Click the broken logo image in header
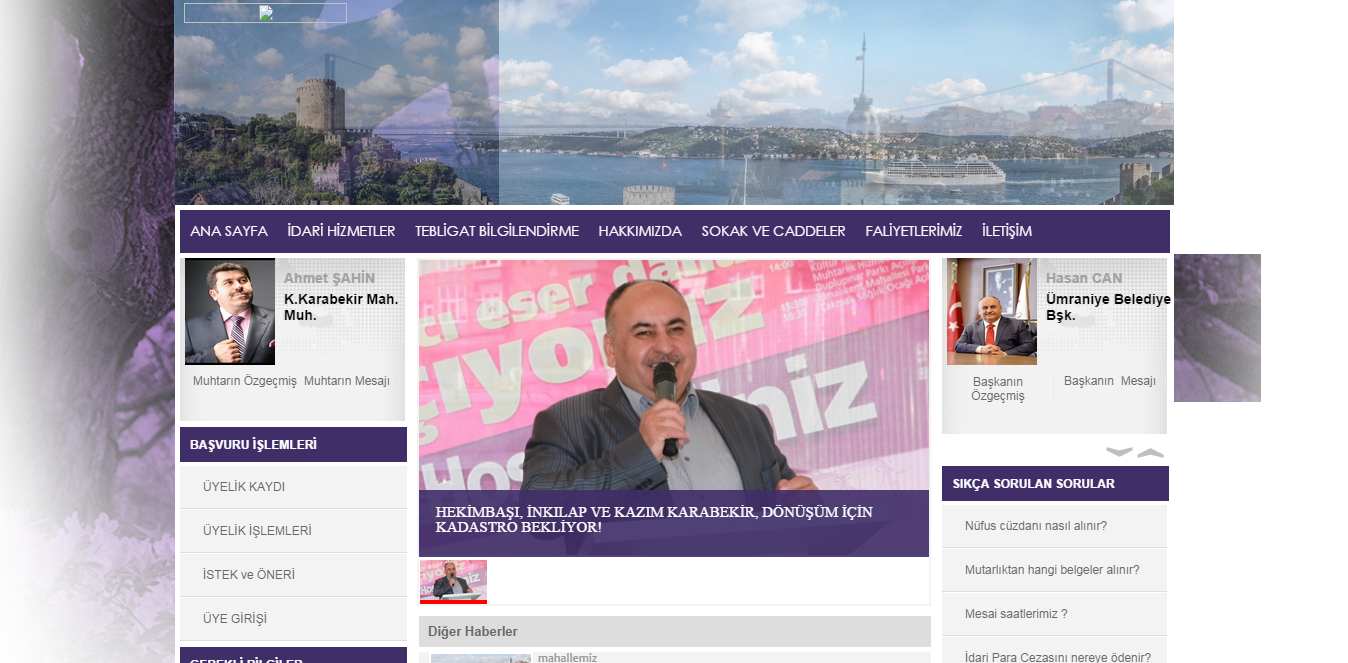1348x663 pixels. tap(265, 13)
